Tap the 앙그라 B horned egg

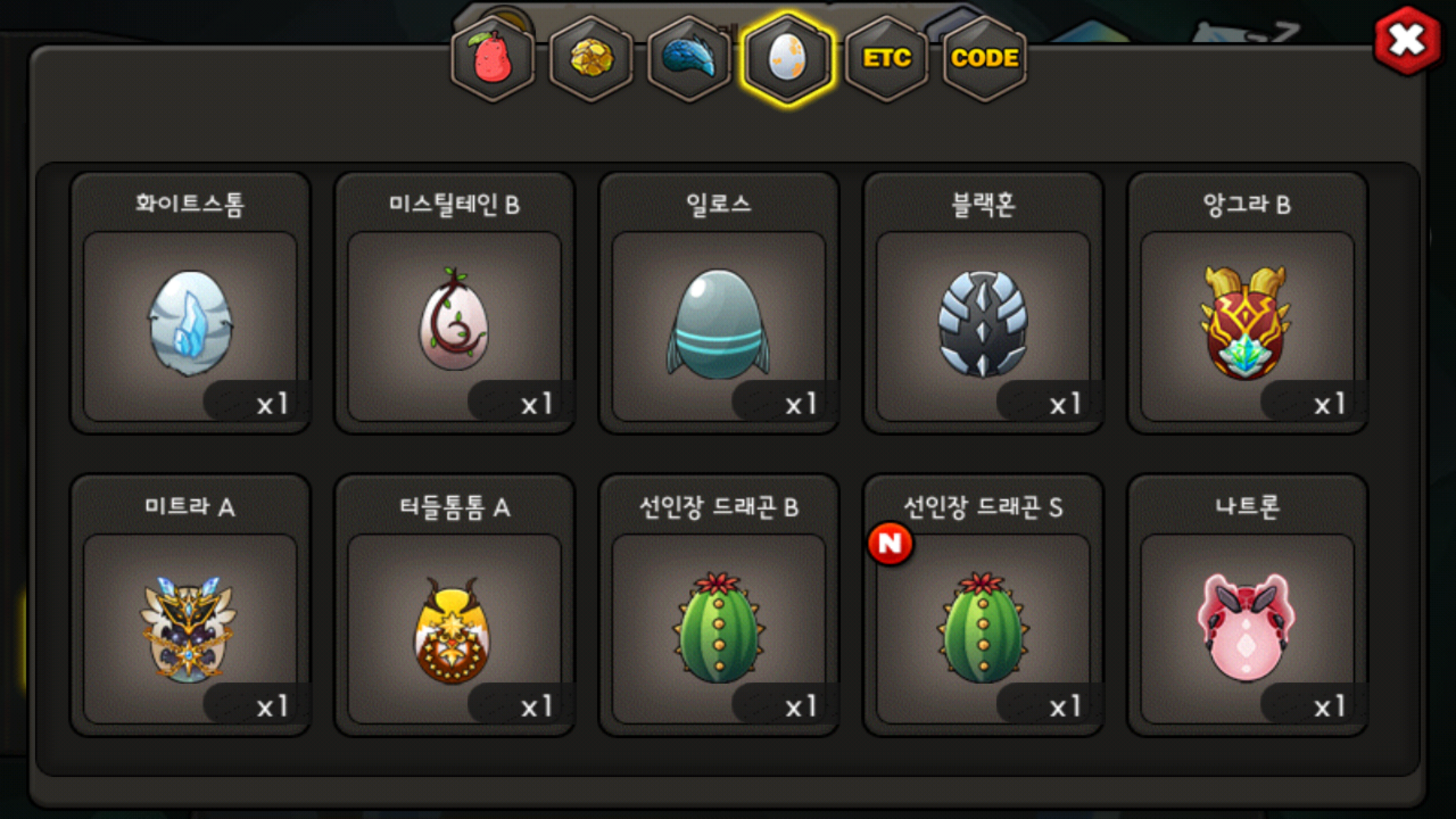tap(1246, 323)
